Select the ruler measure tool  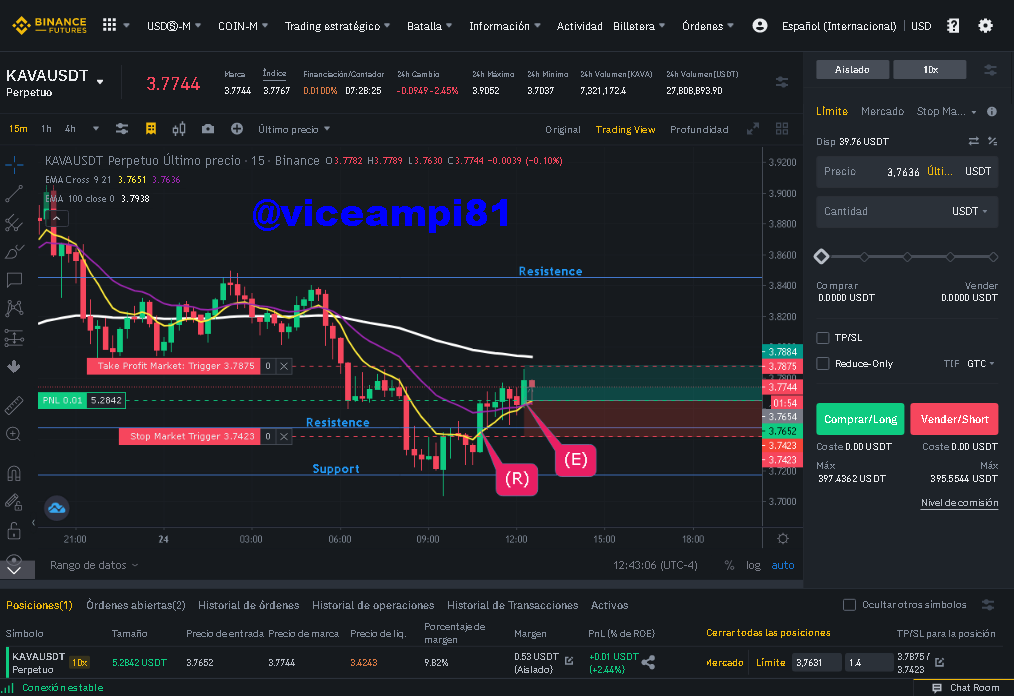tap(14, 405)
